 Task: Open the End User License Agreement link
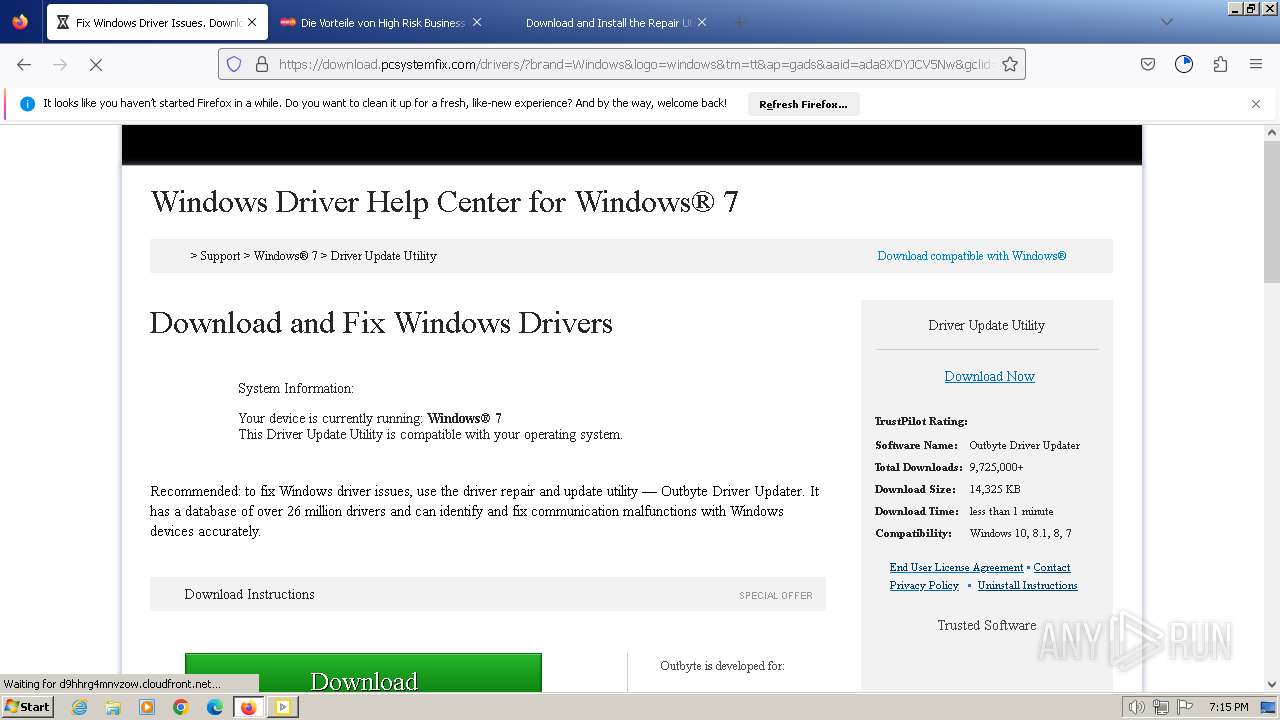point(956,567)
